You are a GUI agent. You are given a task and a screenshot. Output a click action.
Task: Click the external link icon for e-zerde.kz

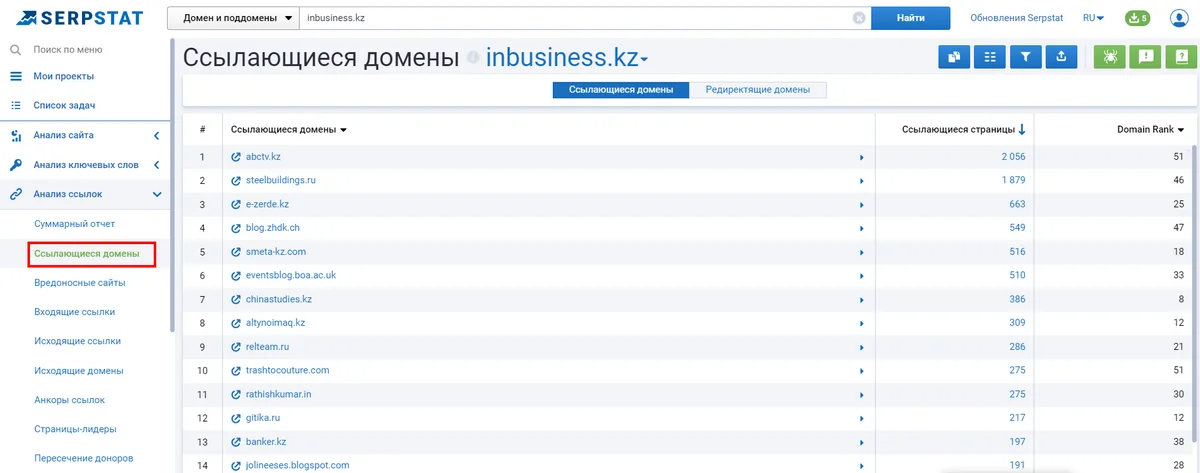[x=236, y=204]
